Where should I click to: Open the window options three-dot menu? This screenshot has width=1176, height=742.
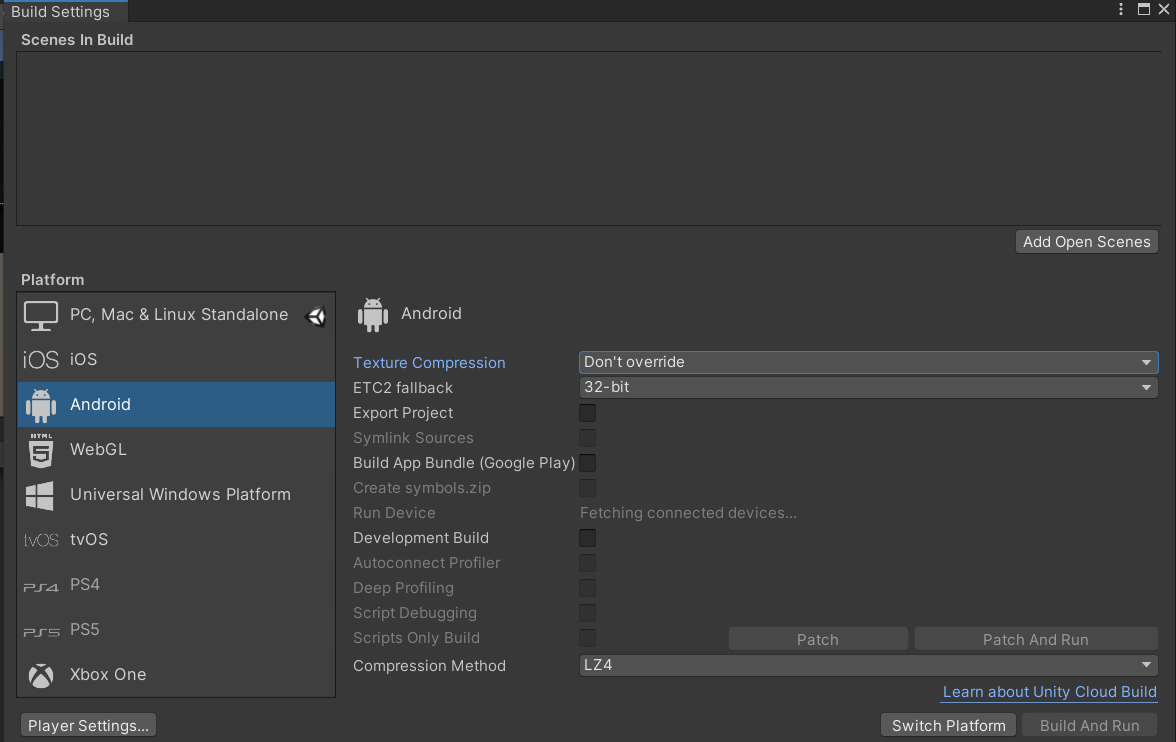[x=1120, y=10]
